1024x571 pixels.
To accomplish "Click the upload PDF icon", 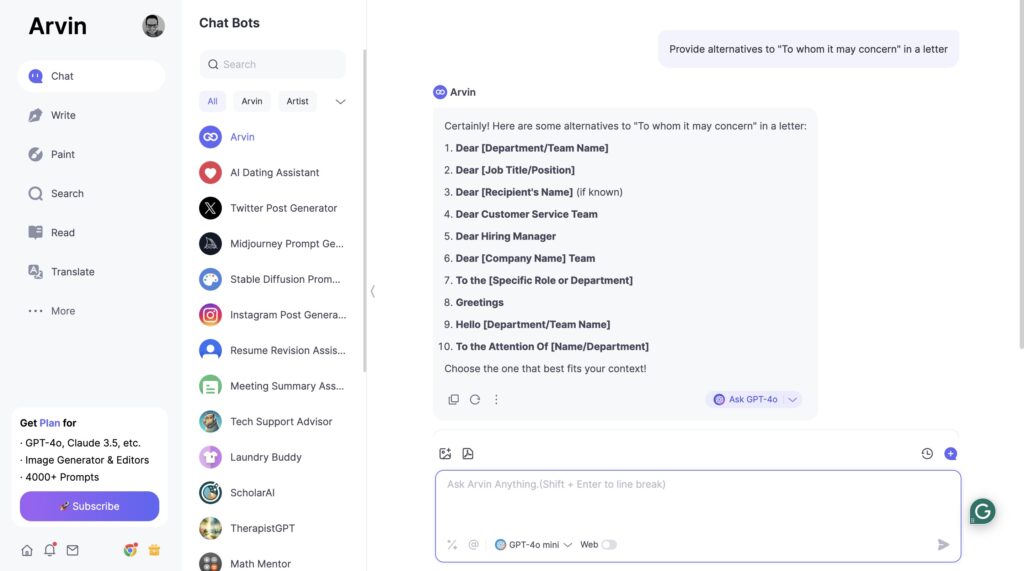I will tap(468, 453).
